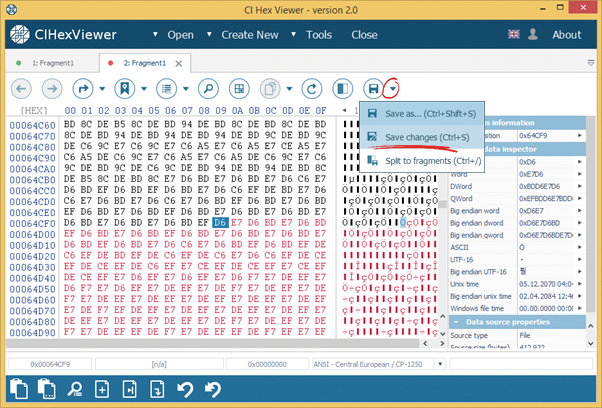The height and width of the screenshot is (408, 602).
Task: Open dropdown arrow next to copy icon
Action: pos(289,89)
